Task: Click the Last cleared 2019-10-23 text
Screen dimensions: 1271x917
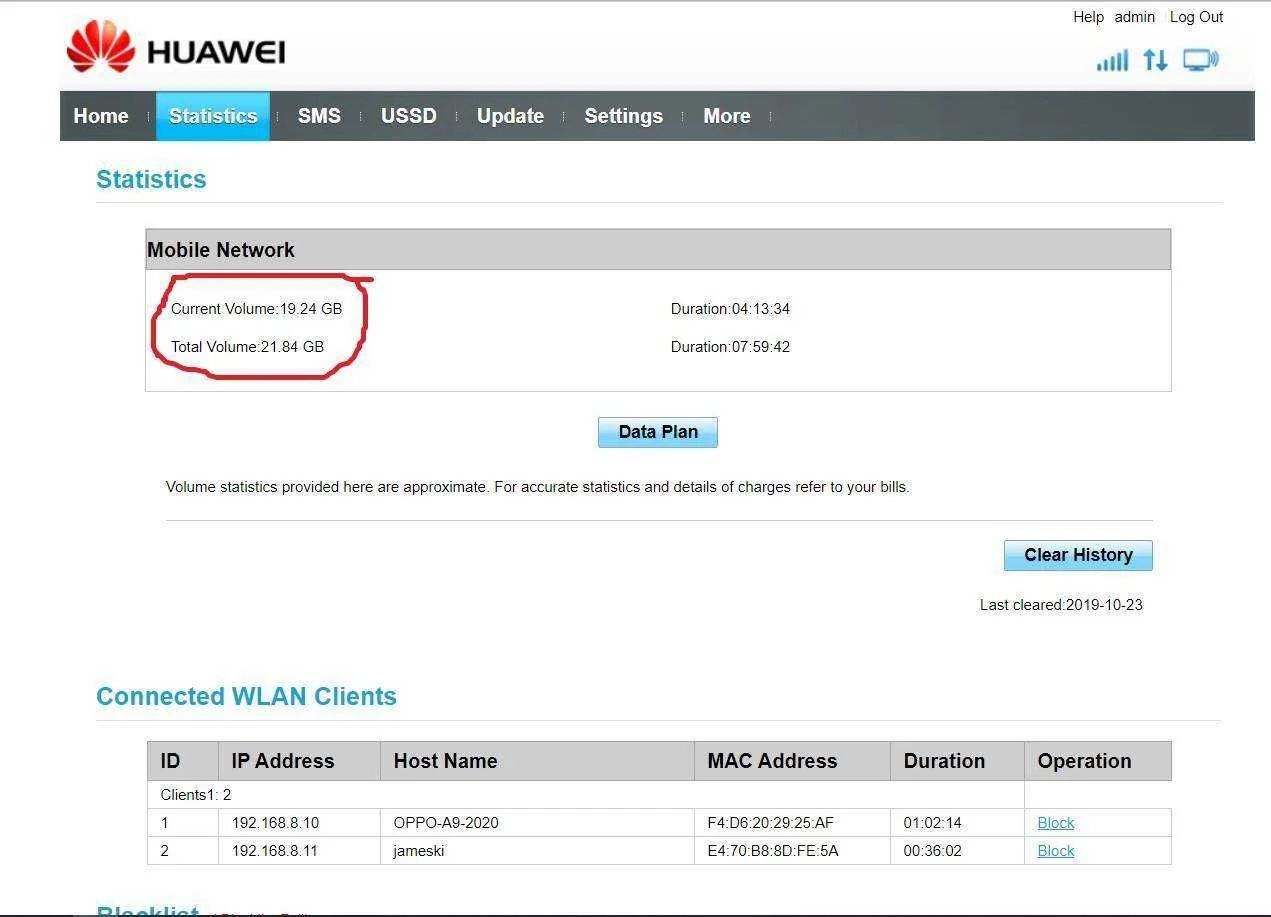Action: click(x=1061, y=605)
